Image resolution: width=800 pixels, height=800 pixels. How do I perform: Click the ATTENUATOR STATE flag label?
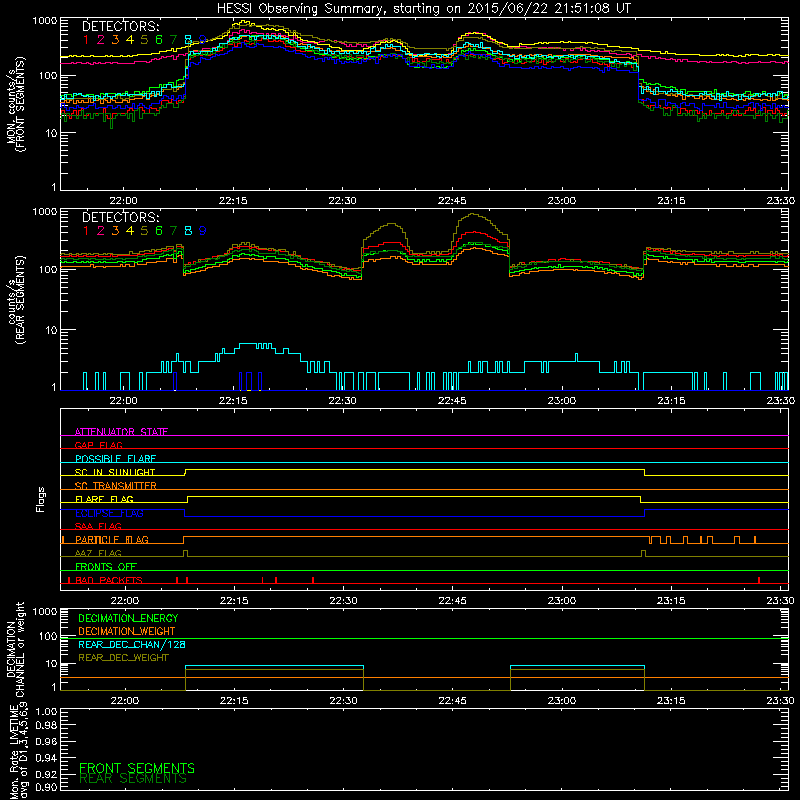121,432
